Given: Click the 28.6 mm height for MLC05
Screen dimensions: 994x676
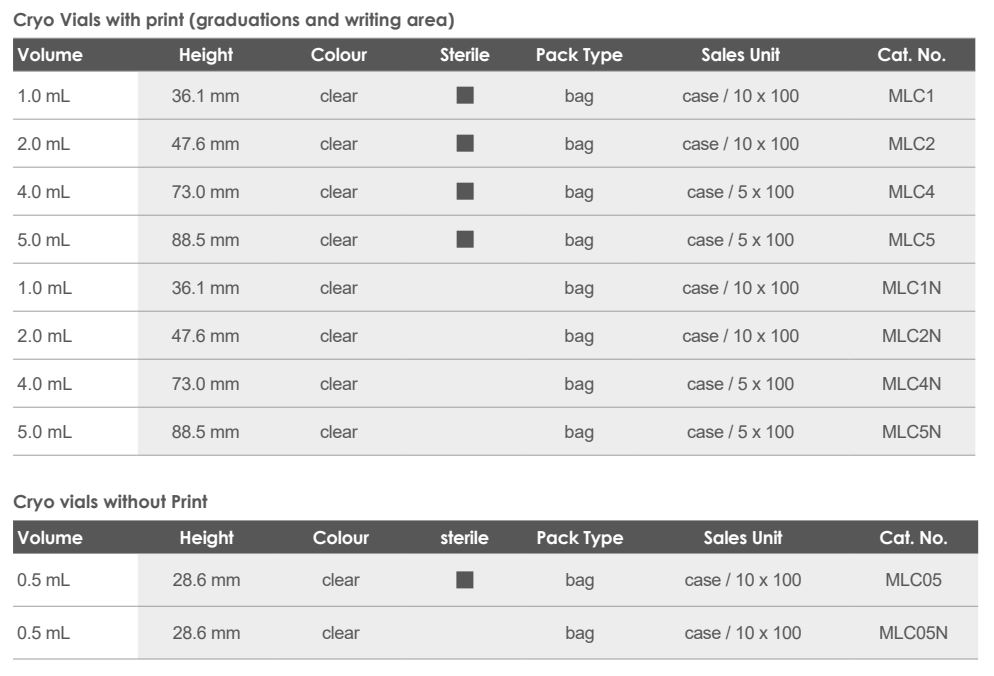Looking at the screenshot, I should pos(206,580).
